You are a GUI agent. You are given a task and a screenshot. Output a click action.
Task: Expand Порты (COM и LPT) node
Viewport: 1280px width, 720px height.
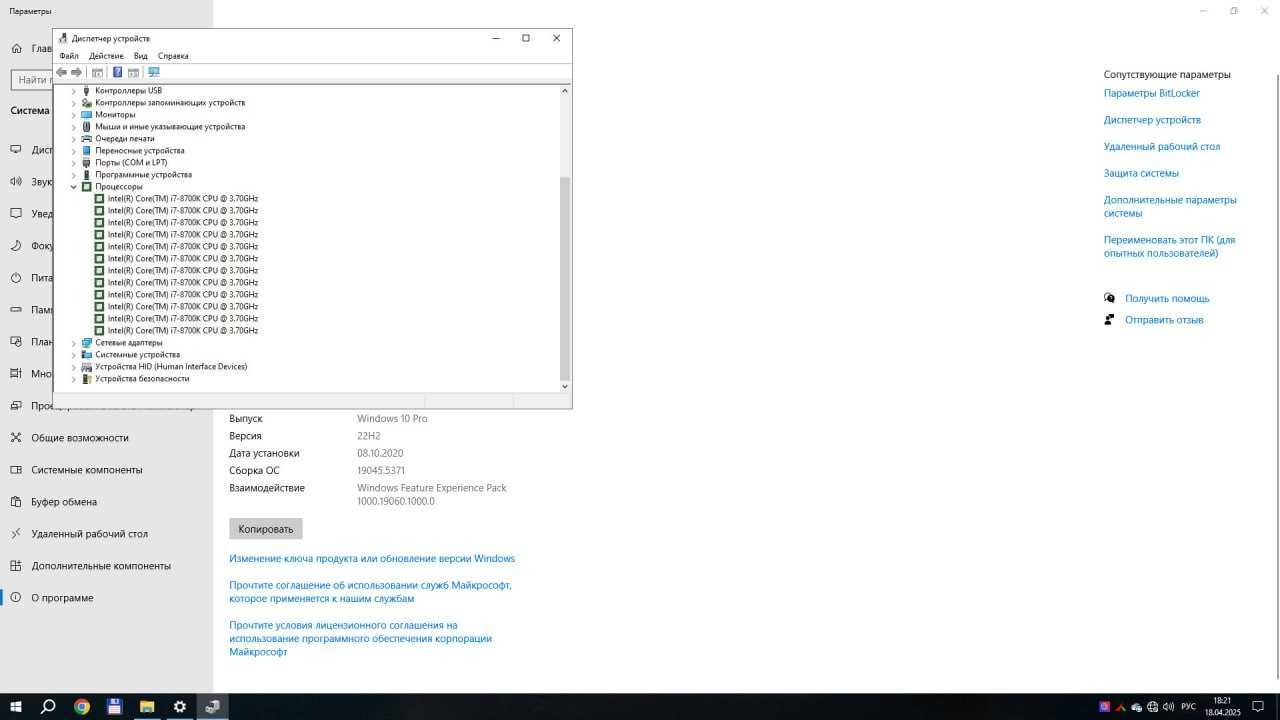click(x=74, y=163)
